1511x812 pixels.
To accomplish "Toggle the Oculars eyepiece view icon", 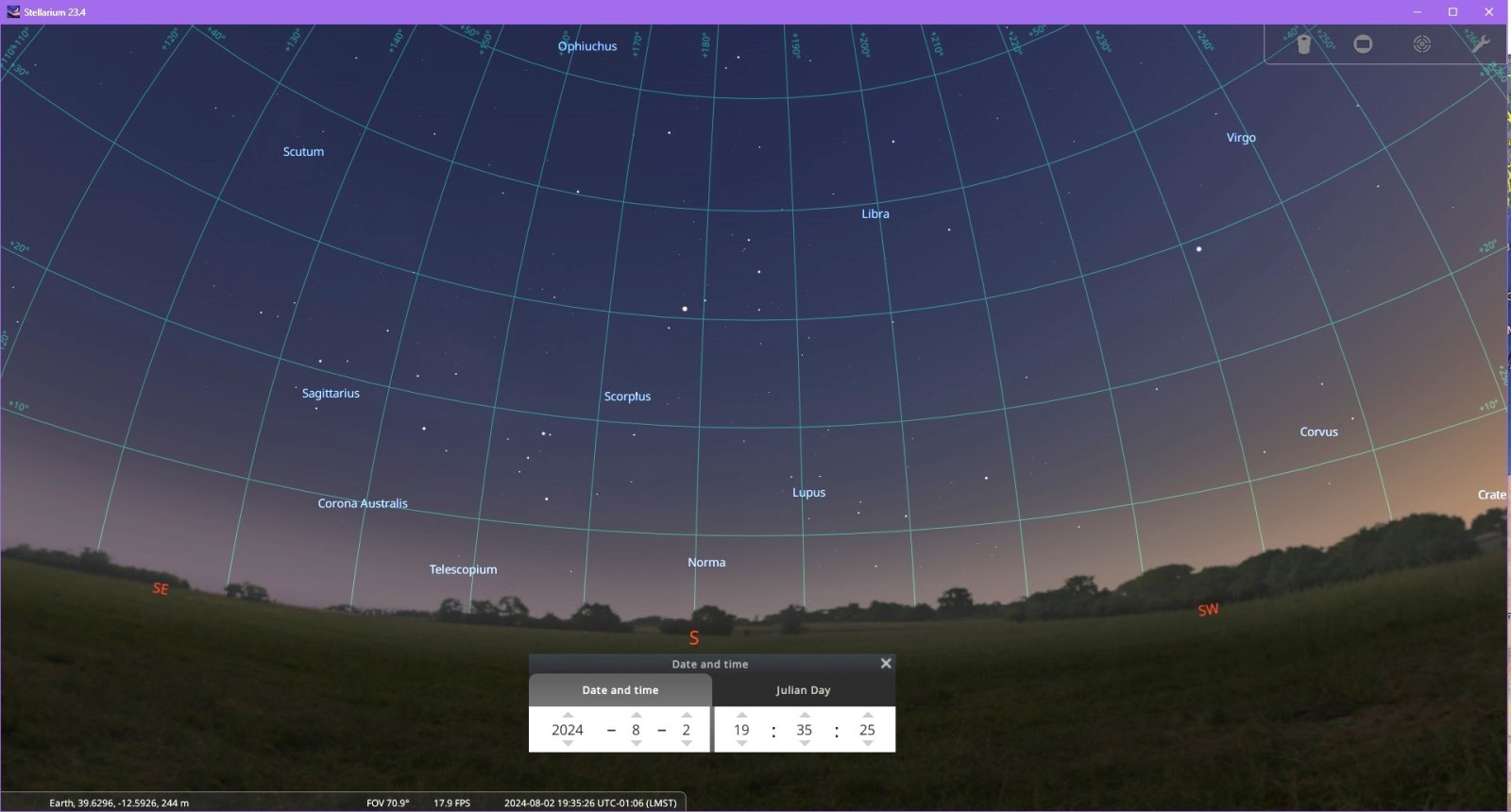I will pos(1304,44).
